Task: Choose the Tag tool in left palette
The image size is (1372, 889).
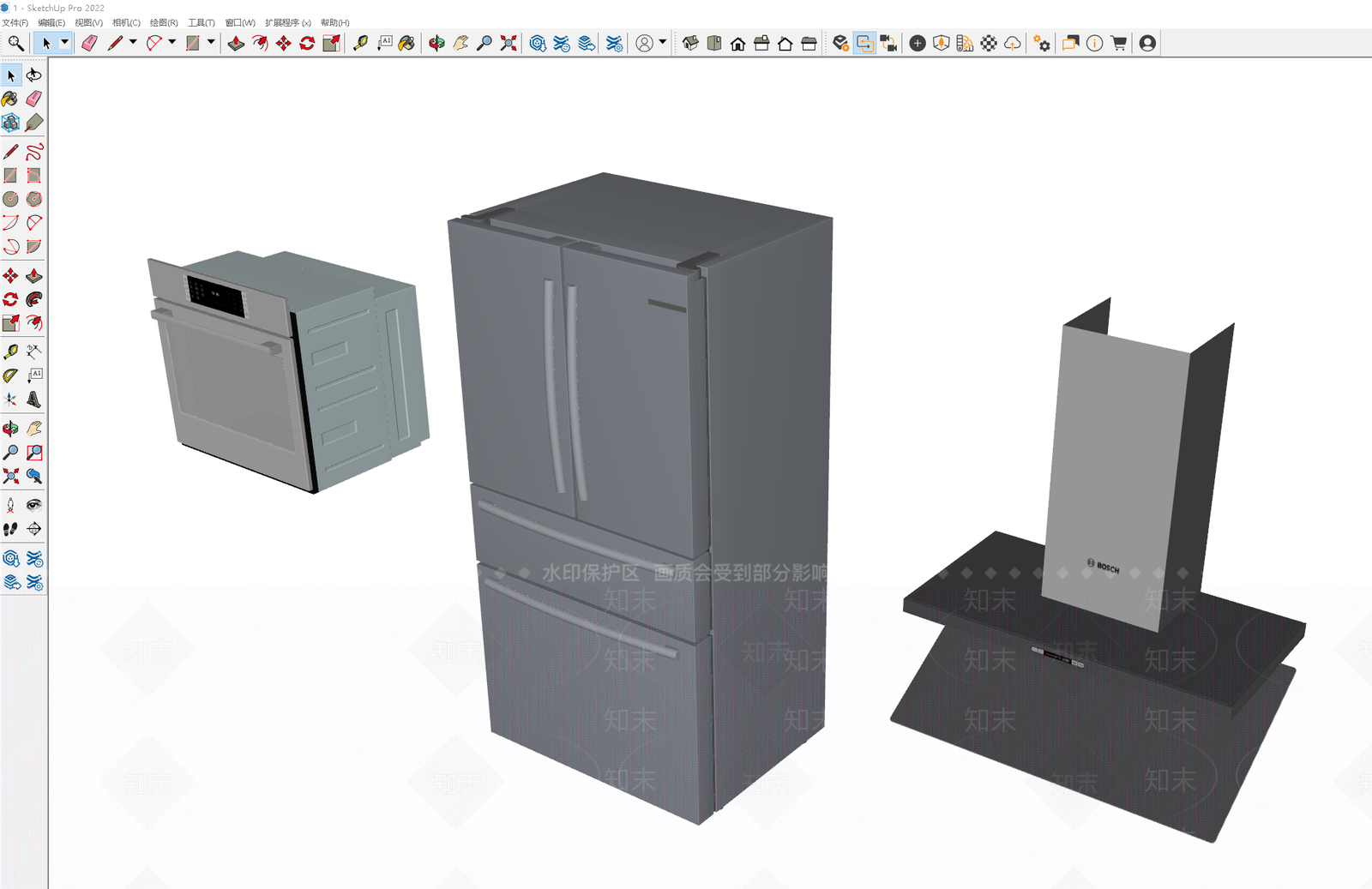Action: click(34, 123)
